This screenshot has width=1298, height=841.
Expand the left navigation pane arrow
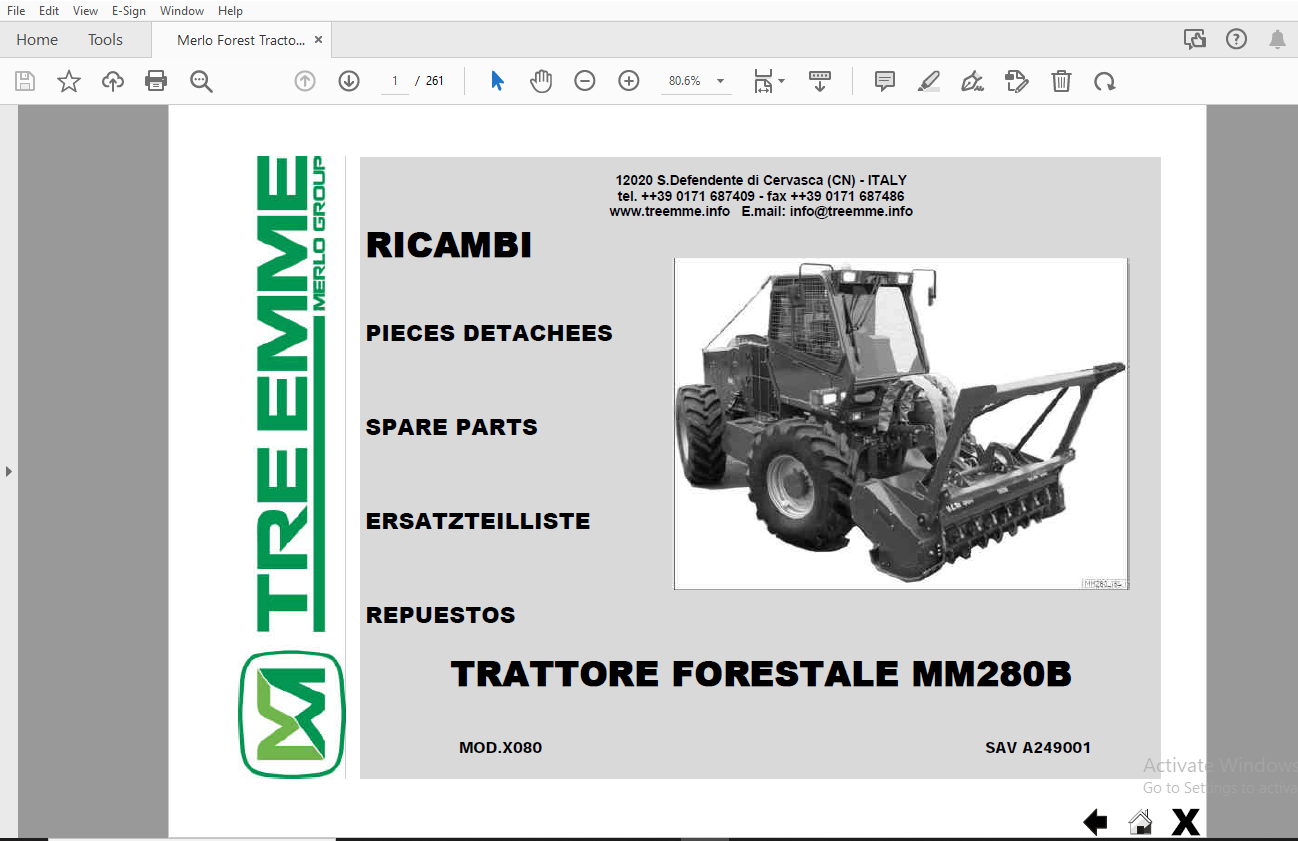pyautogui.click(x=8, y=470)
